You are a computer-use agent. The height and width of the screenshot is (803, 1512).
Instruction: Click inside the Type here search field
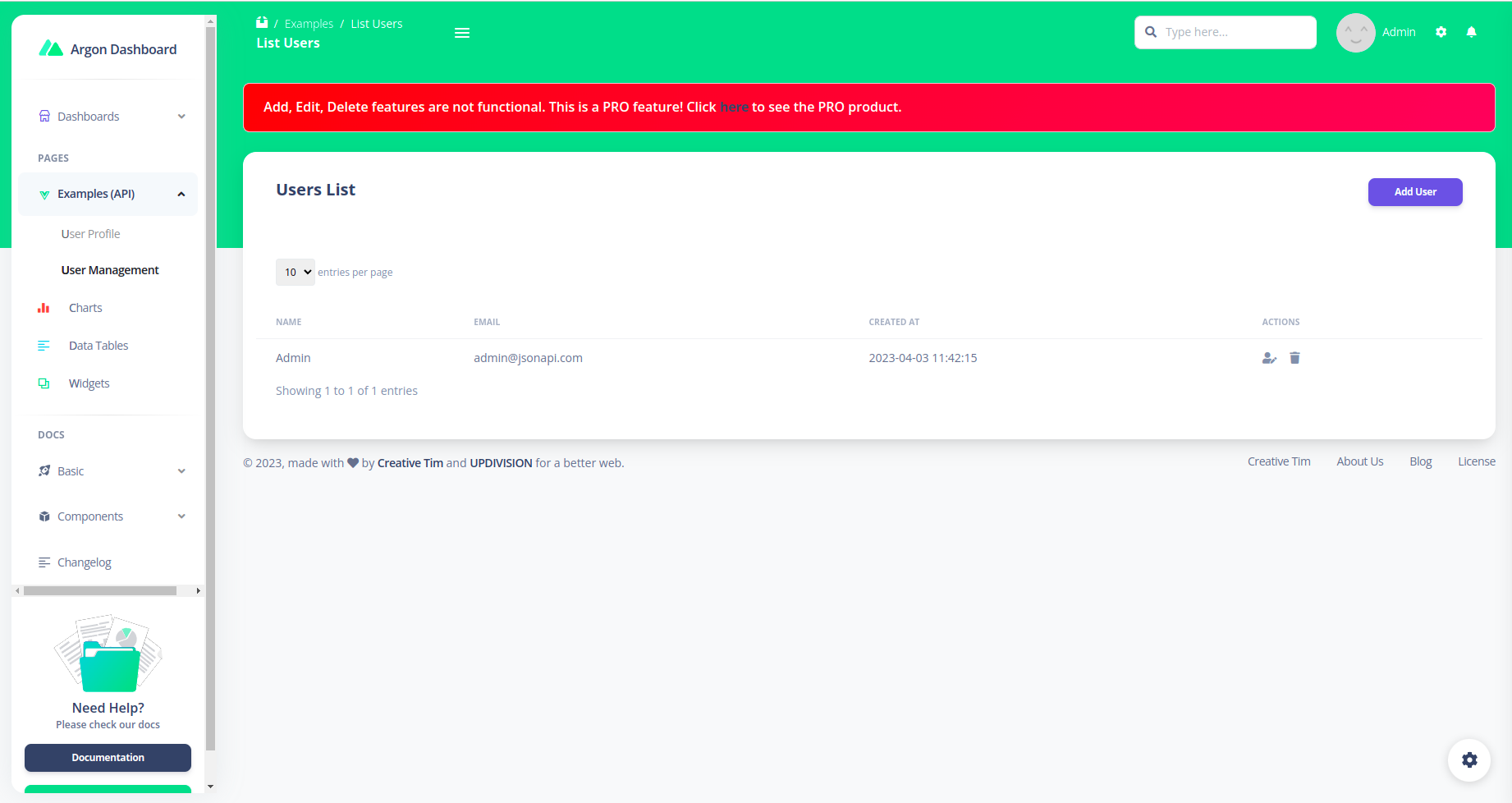coord(1225,32)
